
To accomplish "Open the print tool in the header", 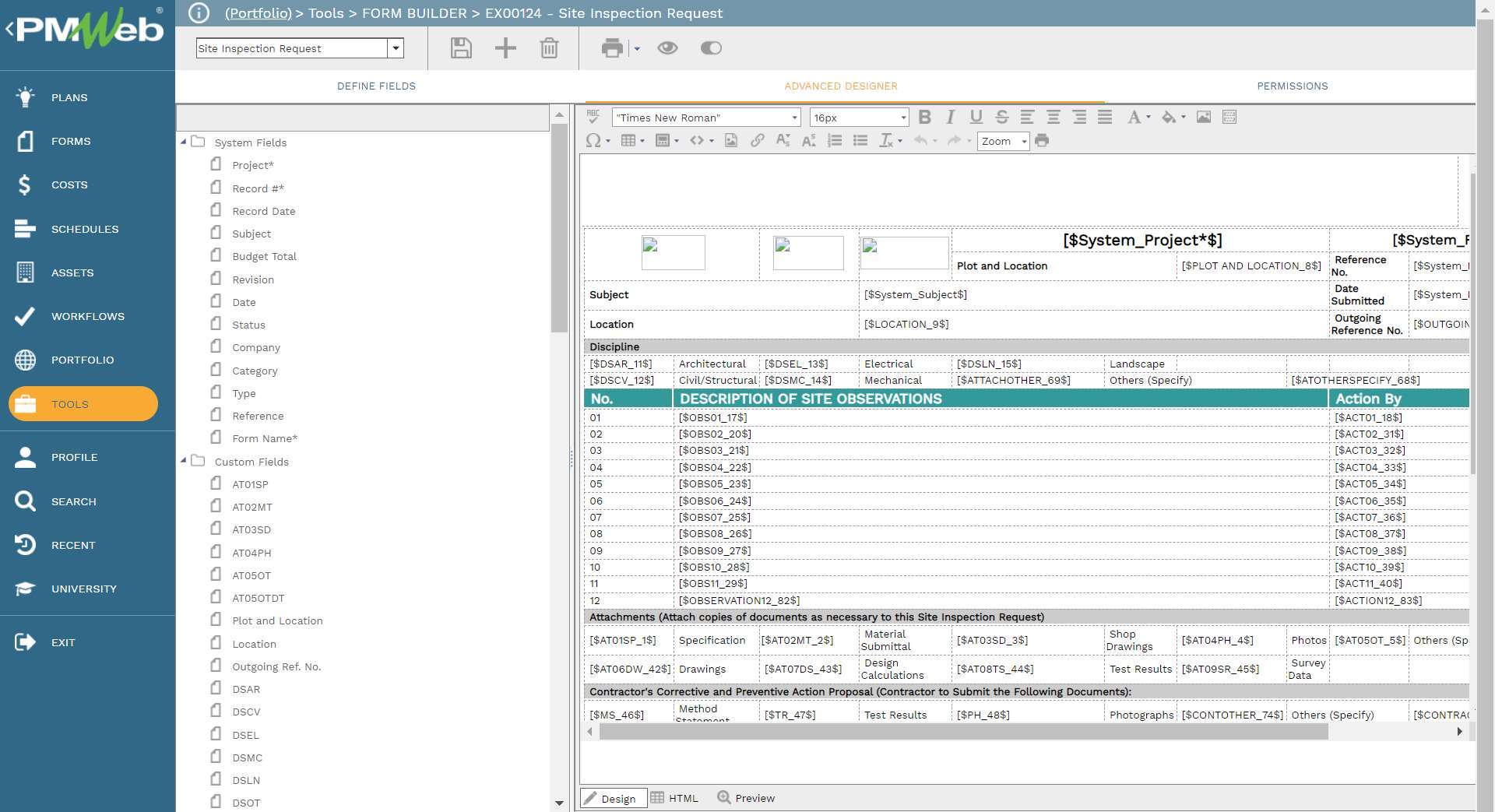I will click(x=612, y=47).
